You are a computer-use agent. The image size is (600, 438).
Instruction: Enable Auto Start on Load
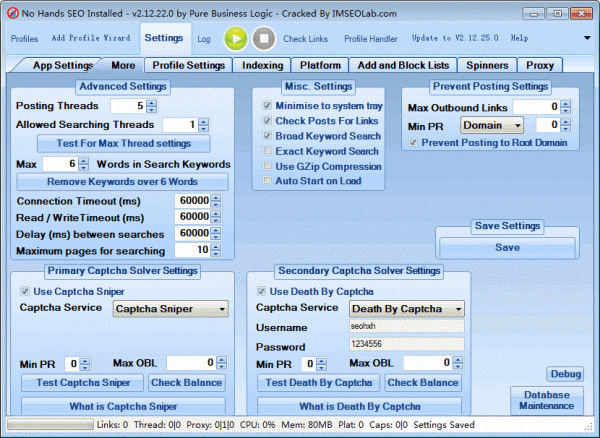pyautogui.click(x=266, y=181)
